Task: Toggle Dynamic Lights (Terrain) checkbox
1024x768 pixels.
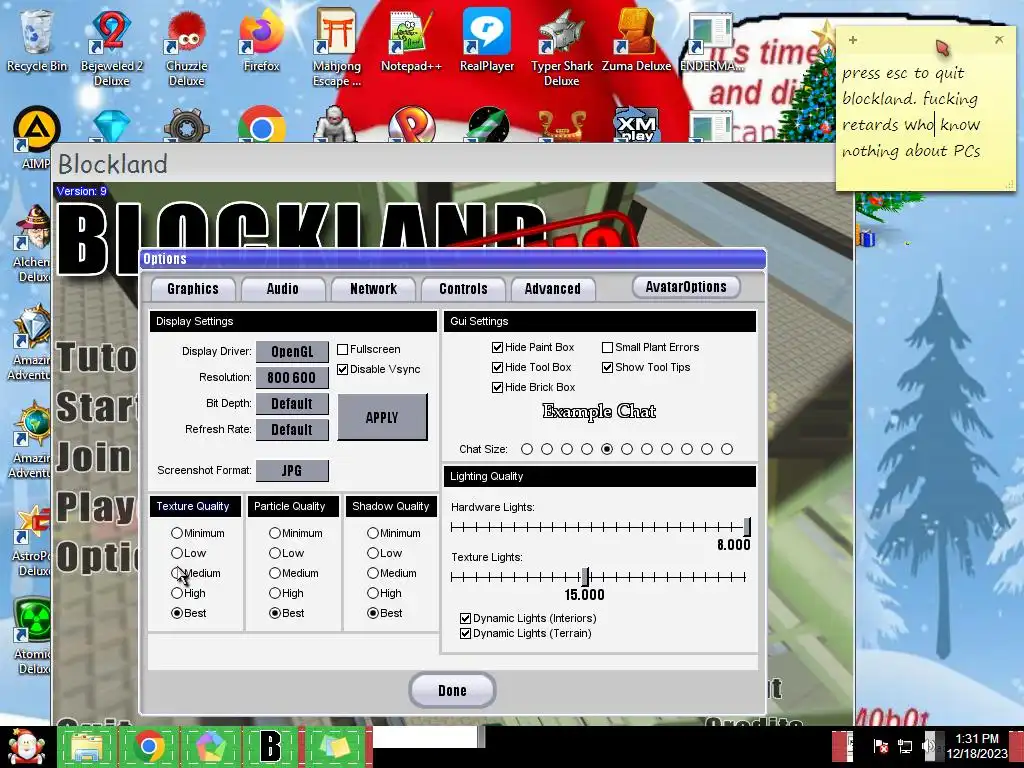Action: (x=466, y=633)
